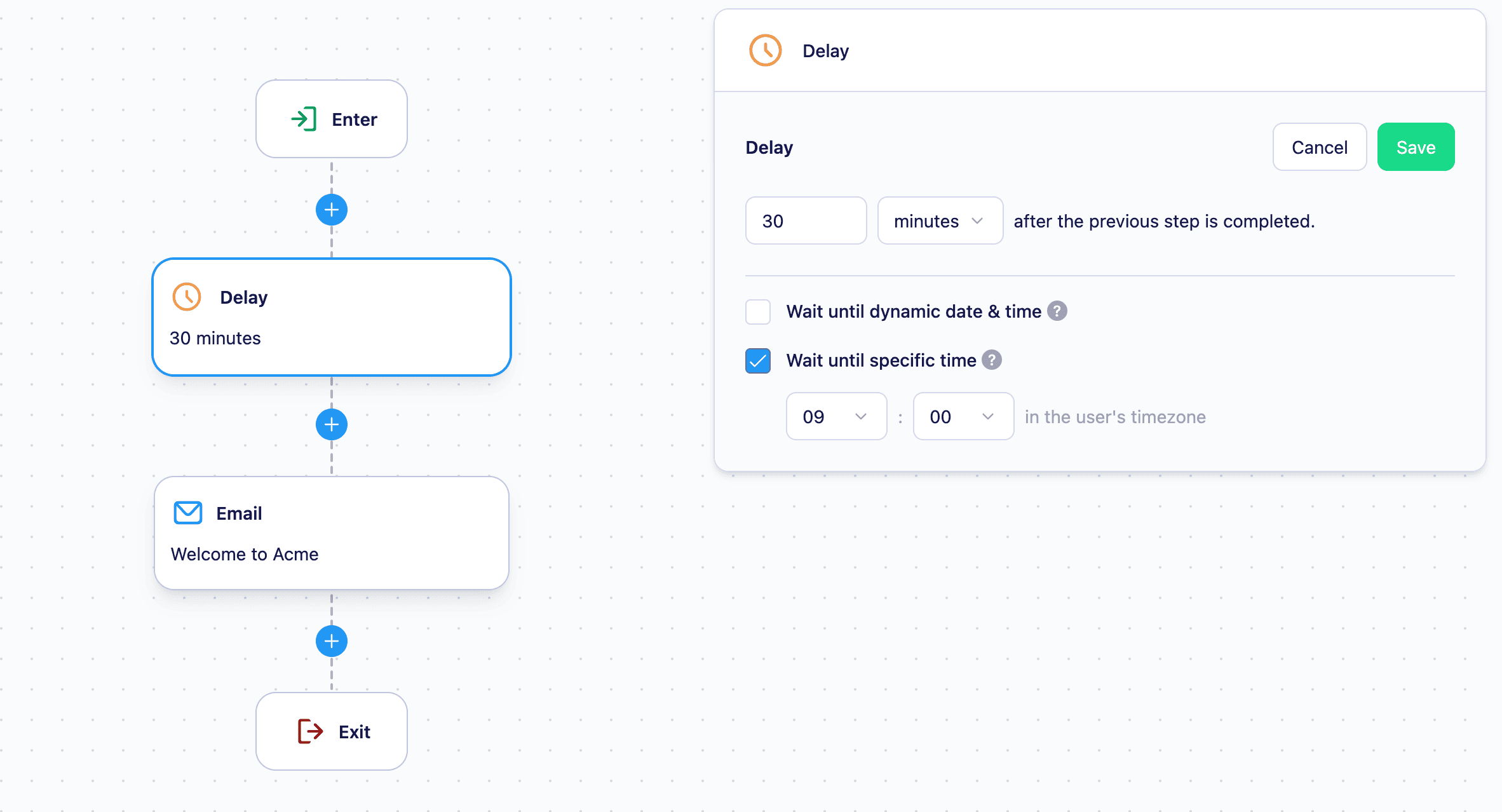The height and width of the screenshot is (812, 1502).
Task: Click the orange clock icon in the Delay node
Action: click(187, 297)
